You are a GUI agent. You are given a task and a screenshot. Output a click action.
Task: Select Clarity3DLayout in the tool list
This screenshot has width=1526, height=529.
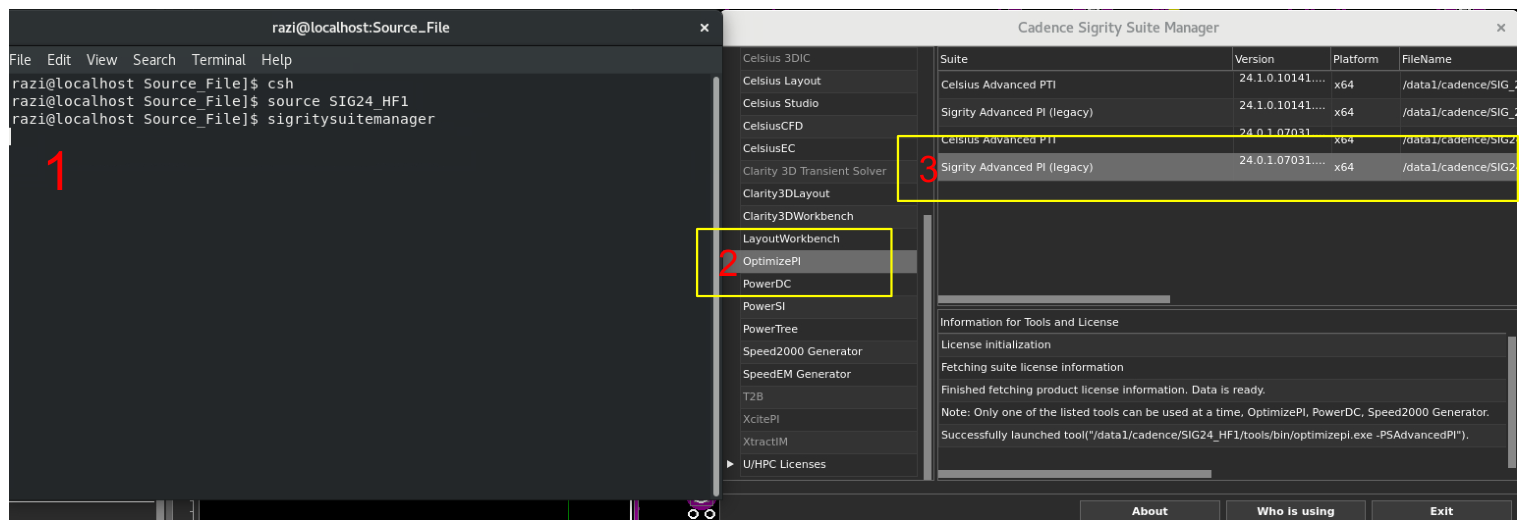[x=828, y=194]
